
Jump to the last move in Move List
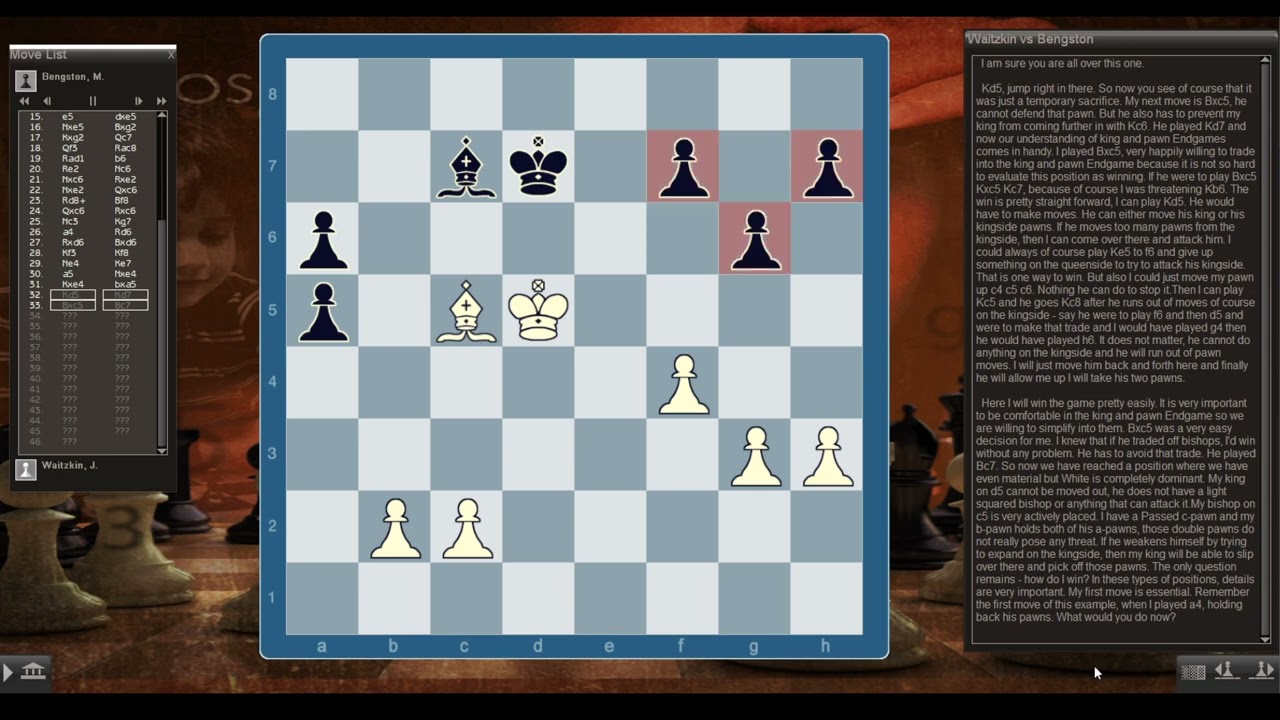[x=161, y=101]
